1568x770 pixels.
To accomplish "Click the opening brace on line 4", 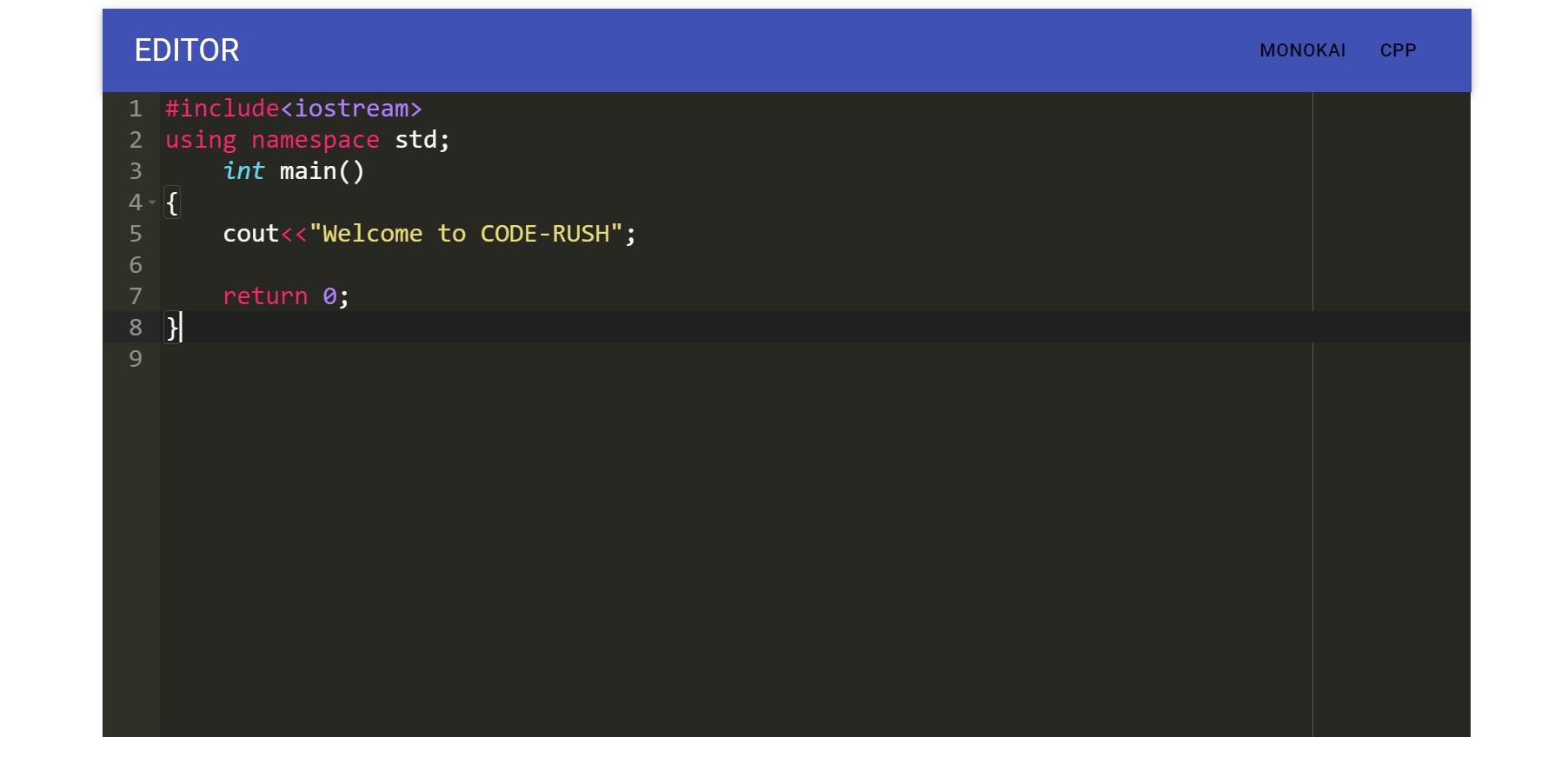I will tap(172, 202).
